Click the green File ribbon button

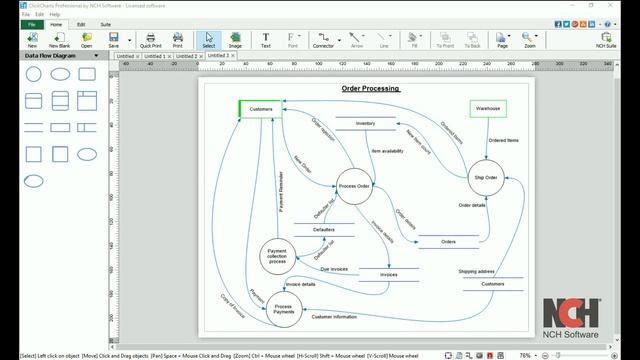[32, 24]
